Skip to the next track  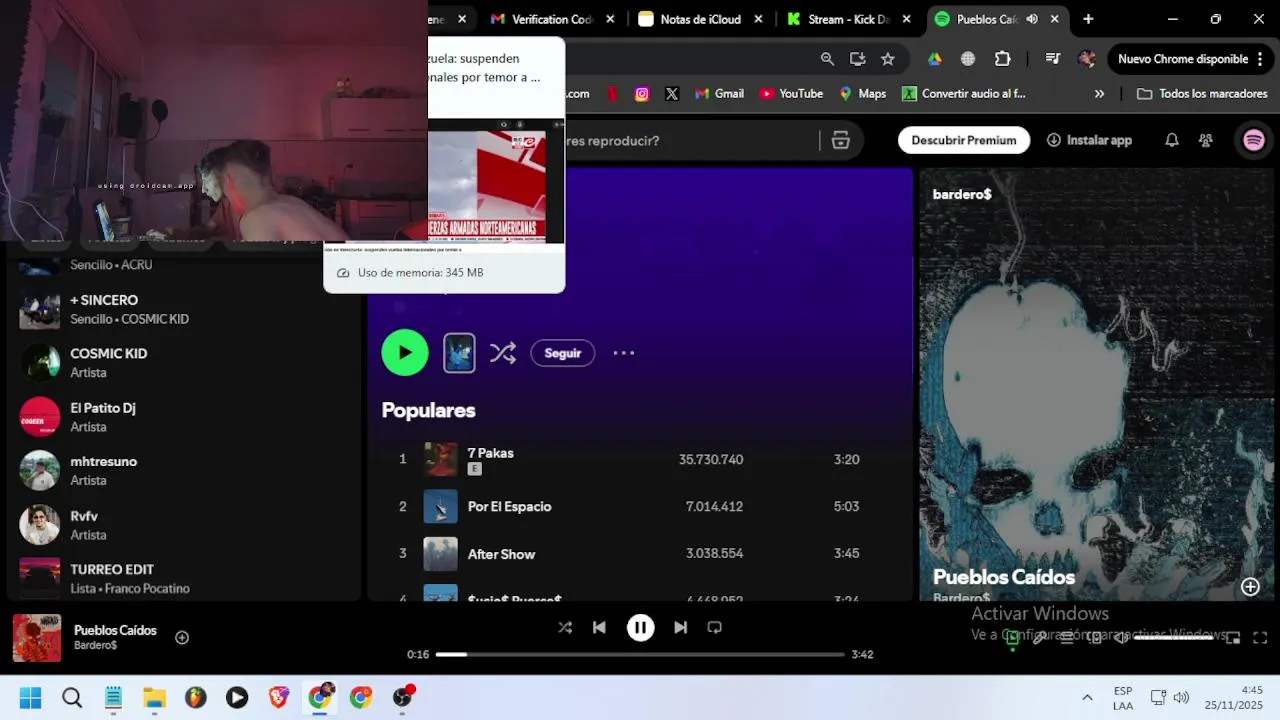click(680, 627)
